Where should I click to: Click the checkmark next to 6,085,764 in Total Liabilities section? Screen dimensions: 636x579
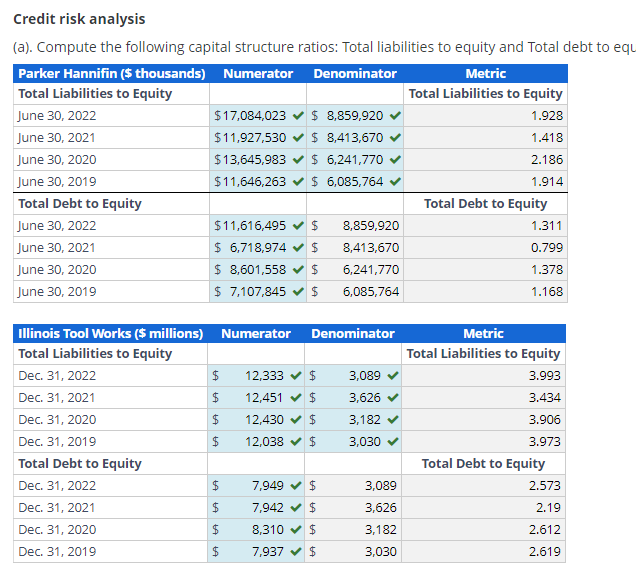(x=395, y=181)
